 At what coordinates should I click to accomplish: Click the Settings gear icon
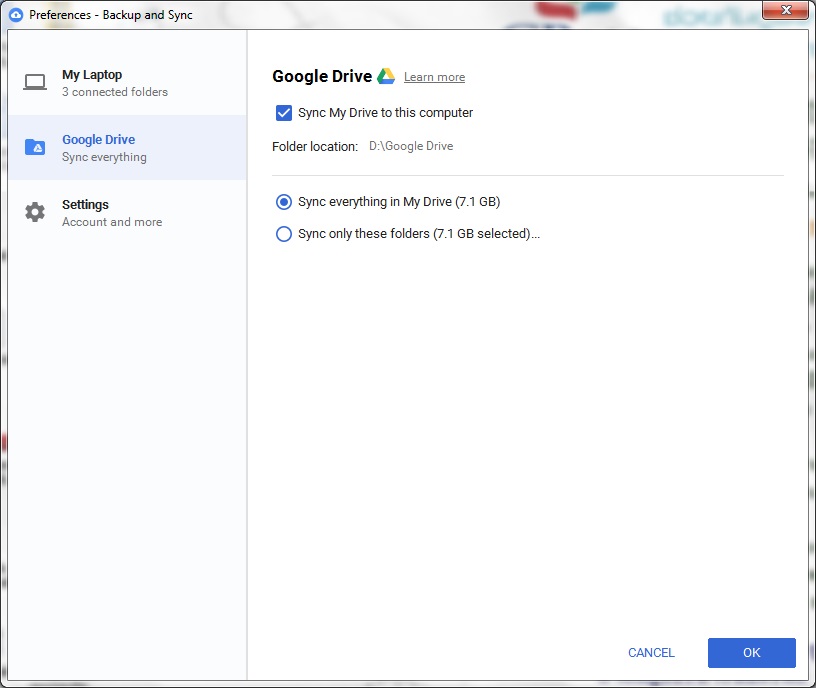(x=35, y=212)
